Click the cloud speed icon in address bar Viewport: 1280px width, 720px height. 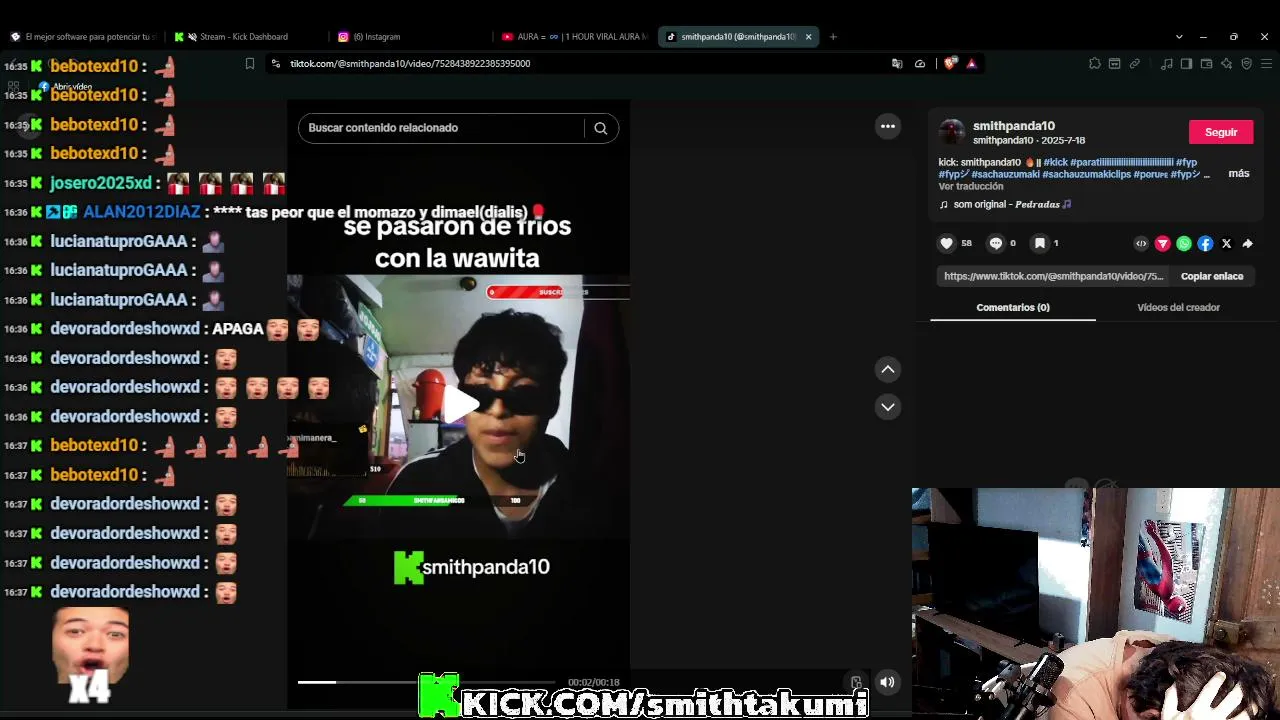tap(920, 63)
